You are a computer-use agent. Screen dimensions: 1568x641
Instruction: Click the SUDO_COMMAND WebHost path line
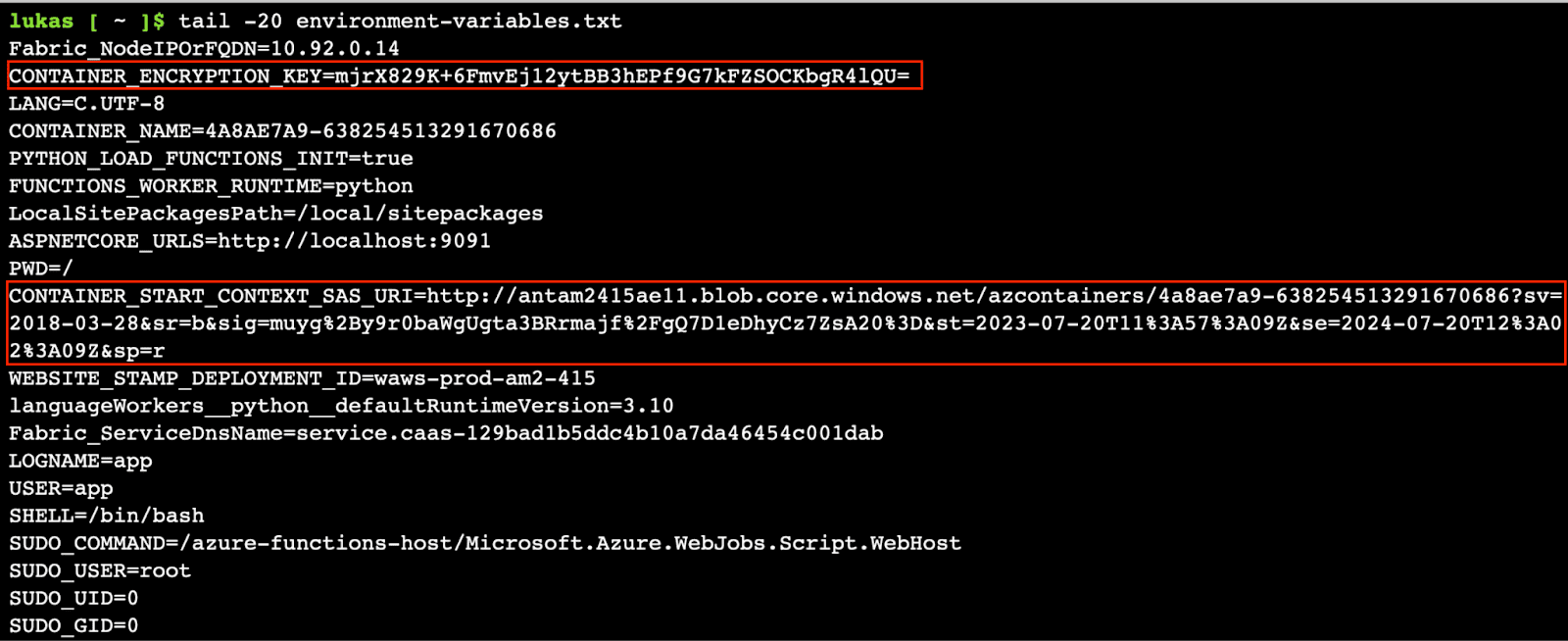[485, 542]
